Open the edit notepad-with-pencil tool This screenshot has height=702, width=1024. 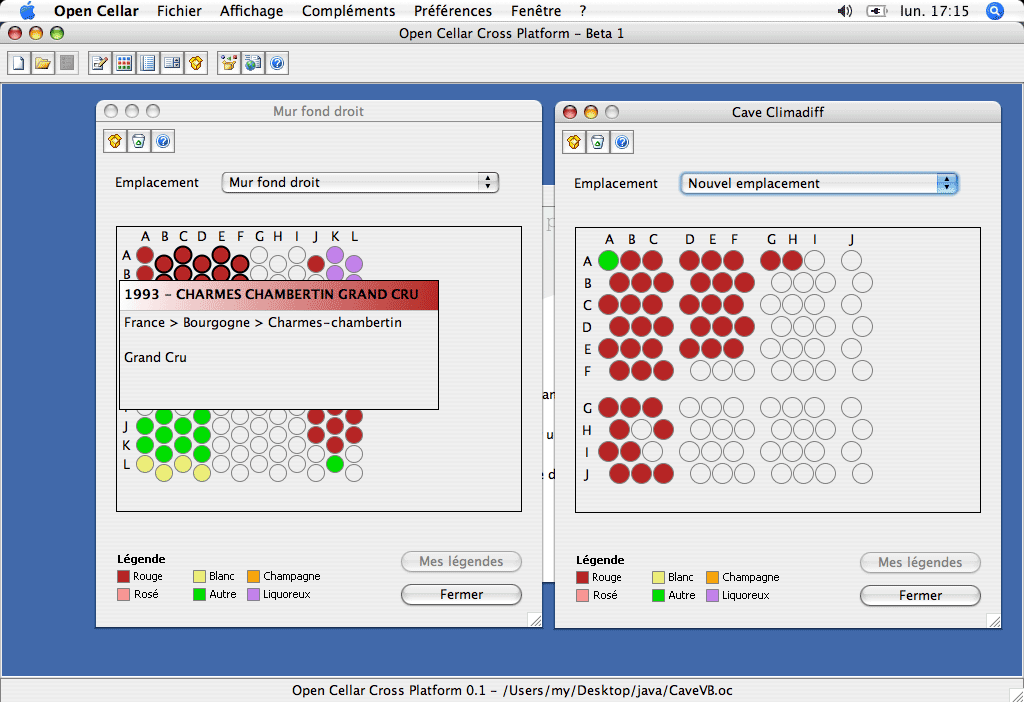tap(100, 63)
